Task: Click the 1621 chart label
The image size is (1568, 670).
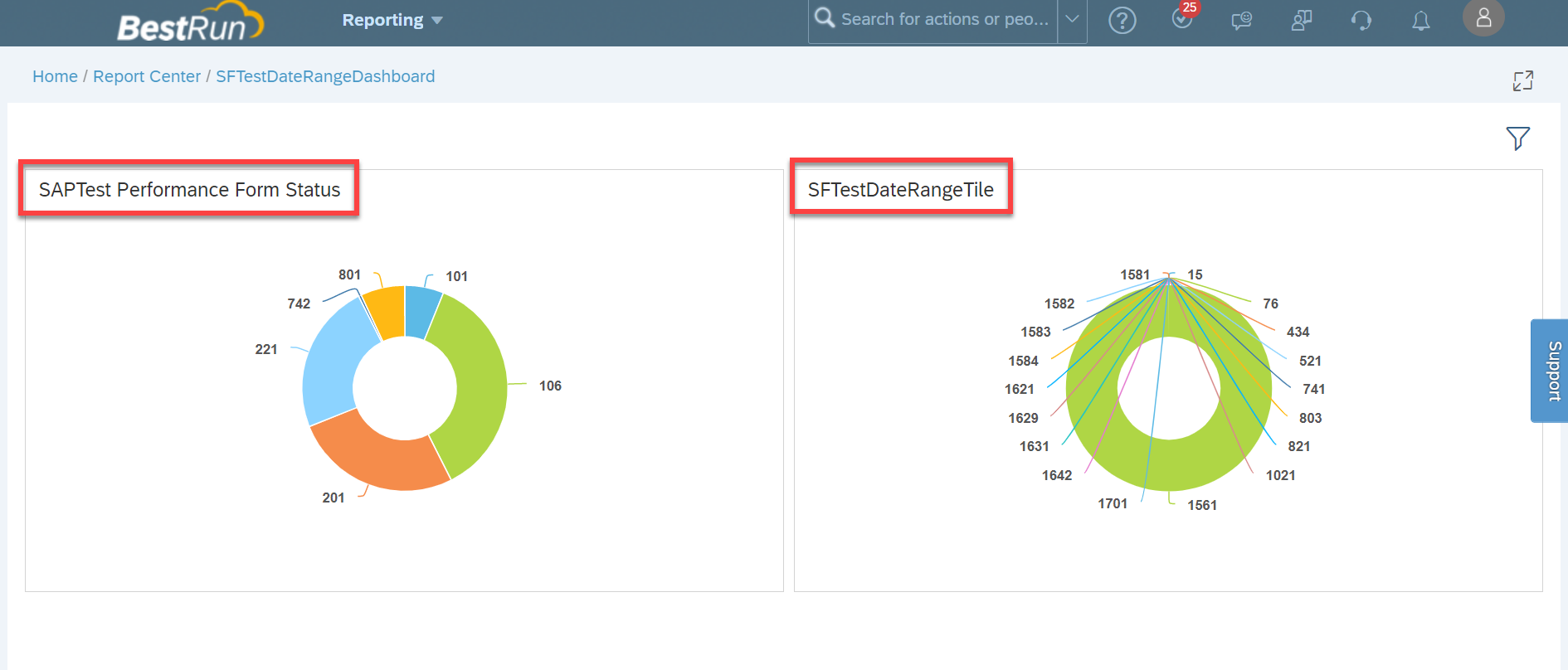Action: point(1019,389)
